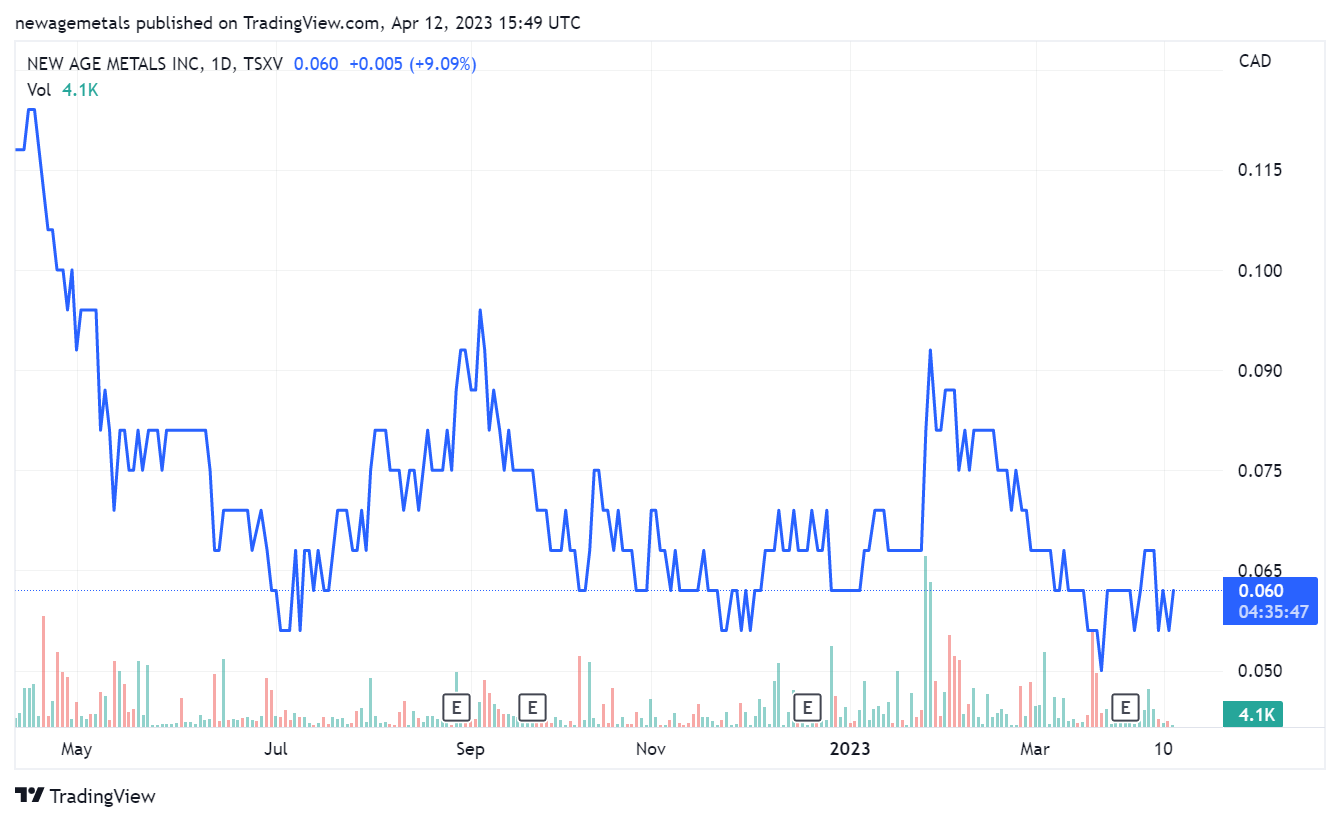Click the Nov label on time axis

(x=650, y=748)
